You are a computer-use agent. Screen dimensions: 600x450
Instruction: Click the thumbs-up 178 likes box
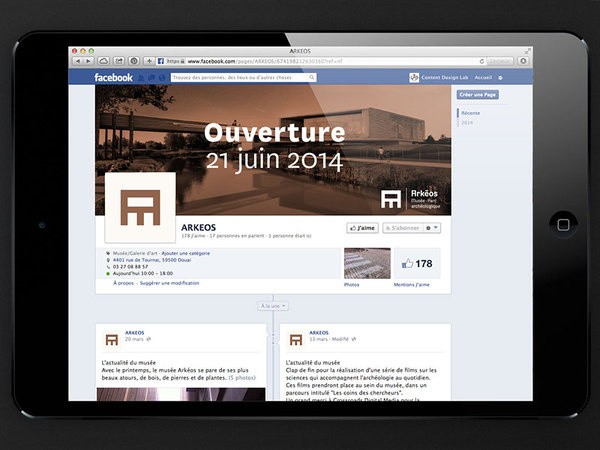click(x=417, y=264)
